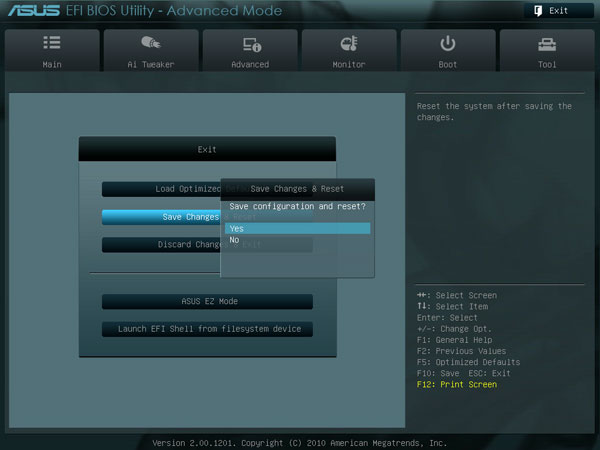Open the Tool tab
Image resolution: width=600 pixels, height=450 pixels.
547,50
